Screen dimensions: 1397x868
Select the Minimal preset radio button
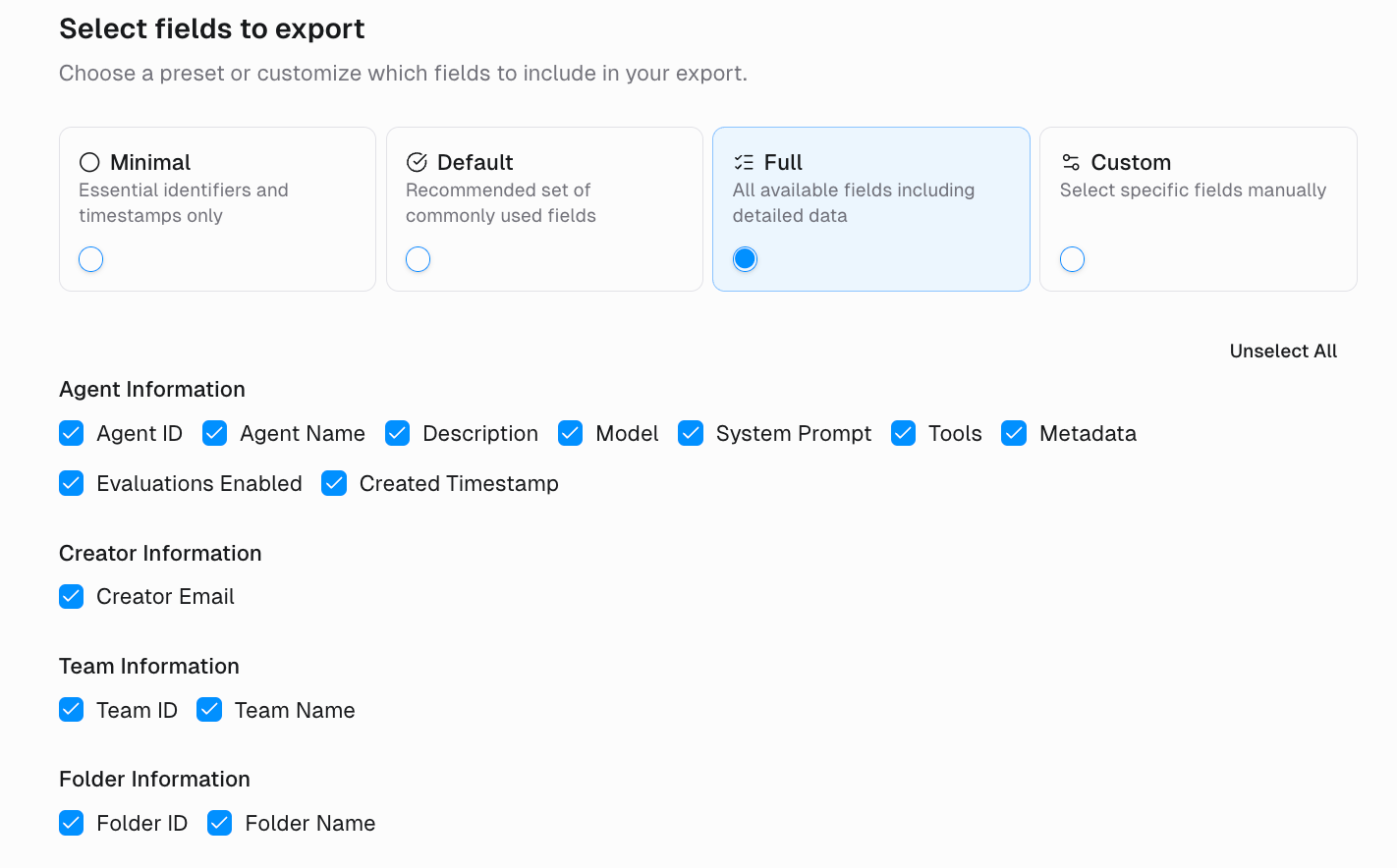[x=91, y=259]
